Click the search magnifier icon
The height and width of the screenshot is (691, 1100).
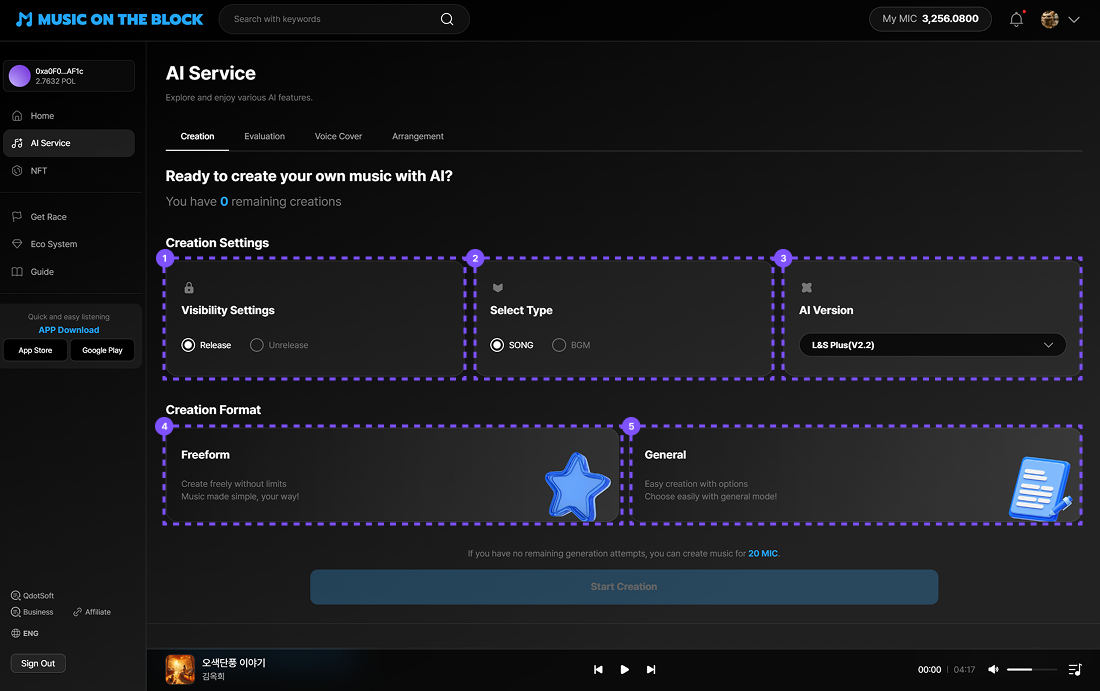coord(447,19)
